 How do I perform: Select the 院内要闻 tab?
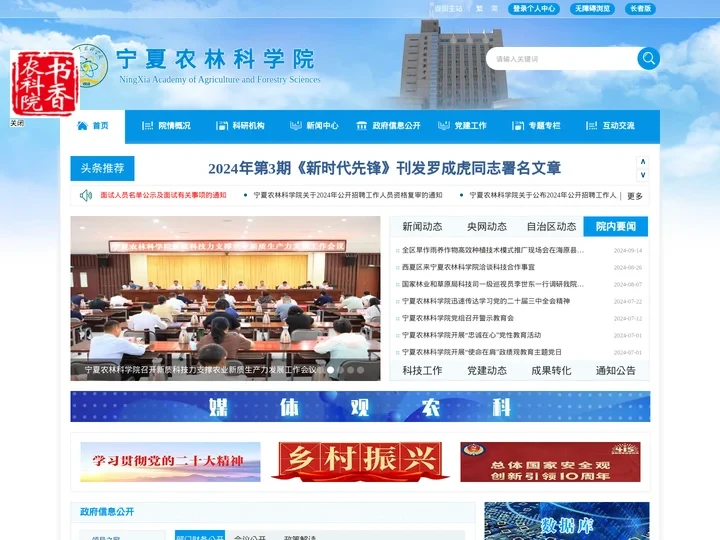(616, 226)
